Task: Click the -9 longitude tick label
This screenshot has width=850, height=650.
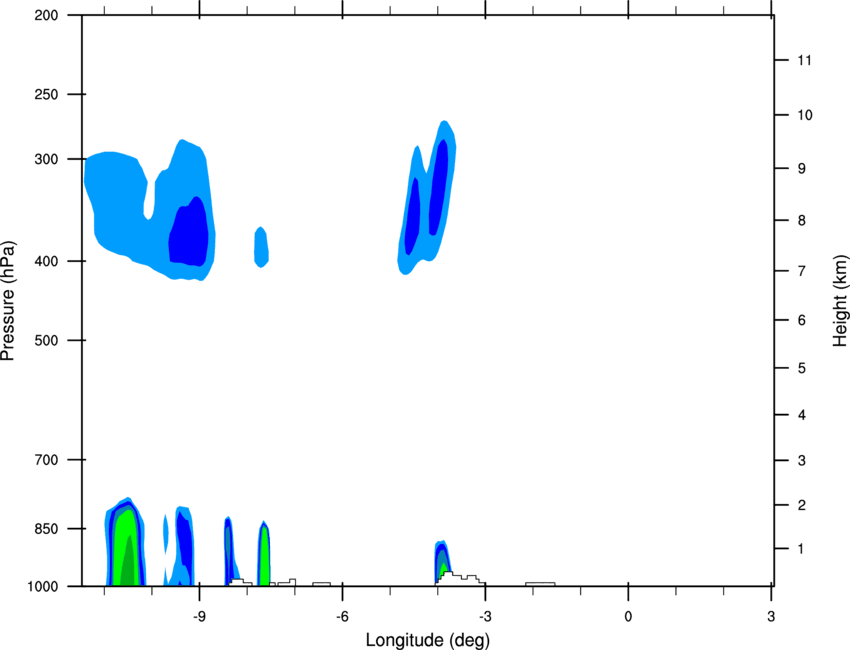Action: coord(199,617)
